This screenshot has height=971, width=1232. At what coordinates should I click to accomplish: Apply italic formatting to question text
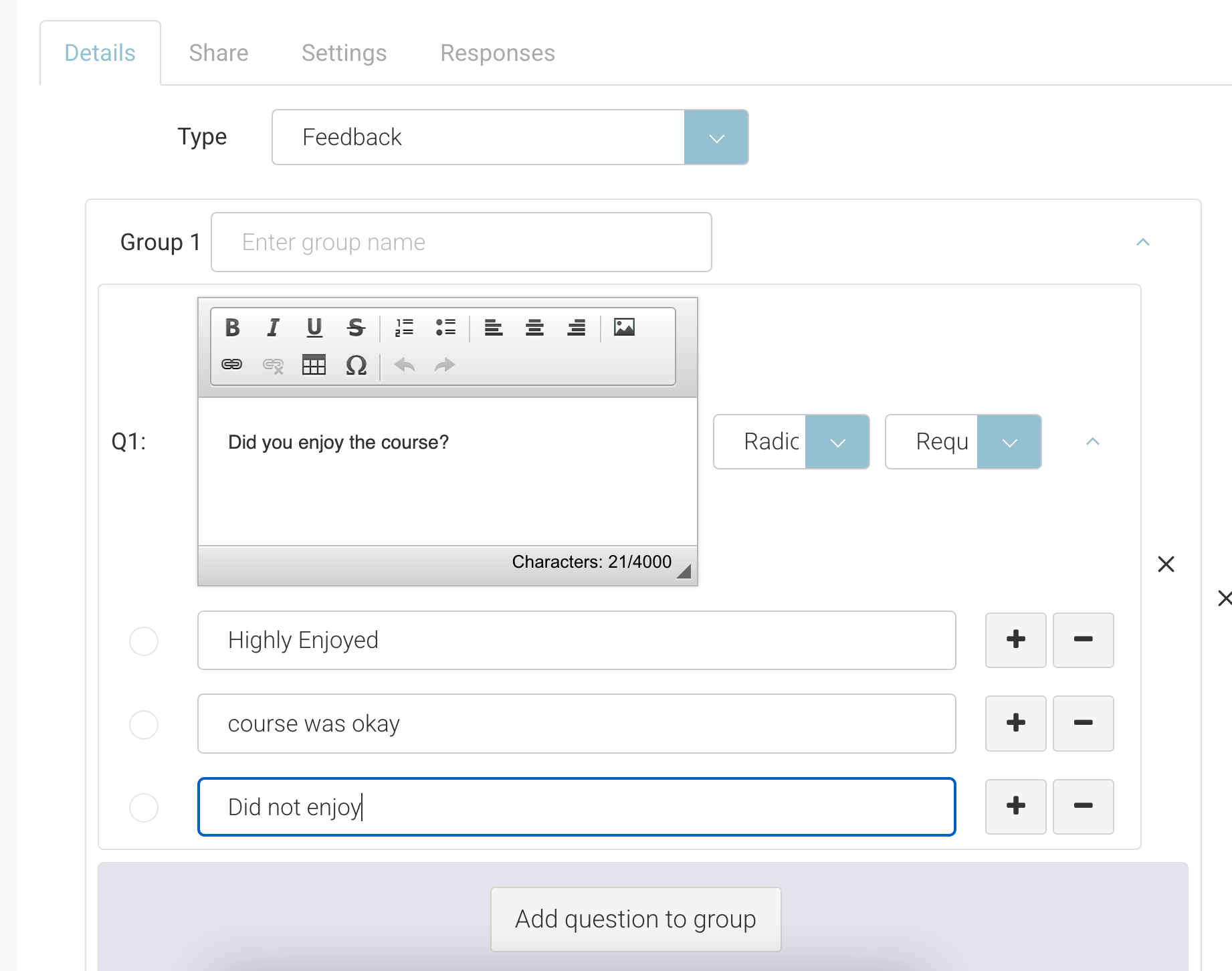click(273, 328)
